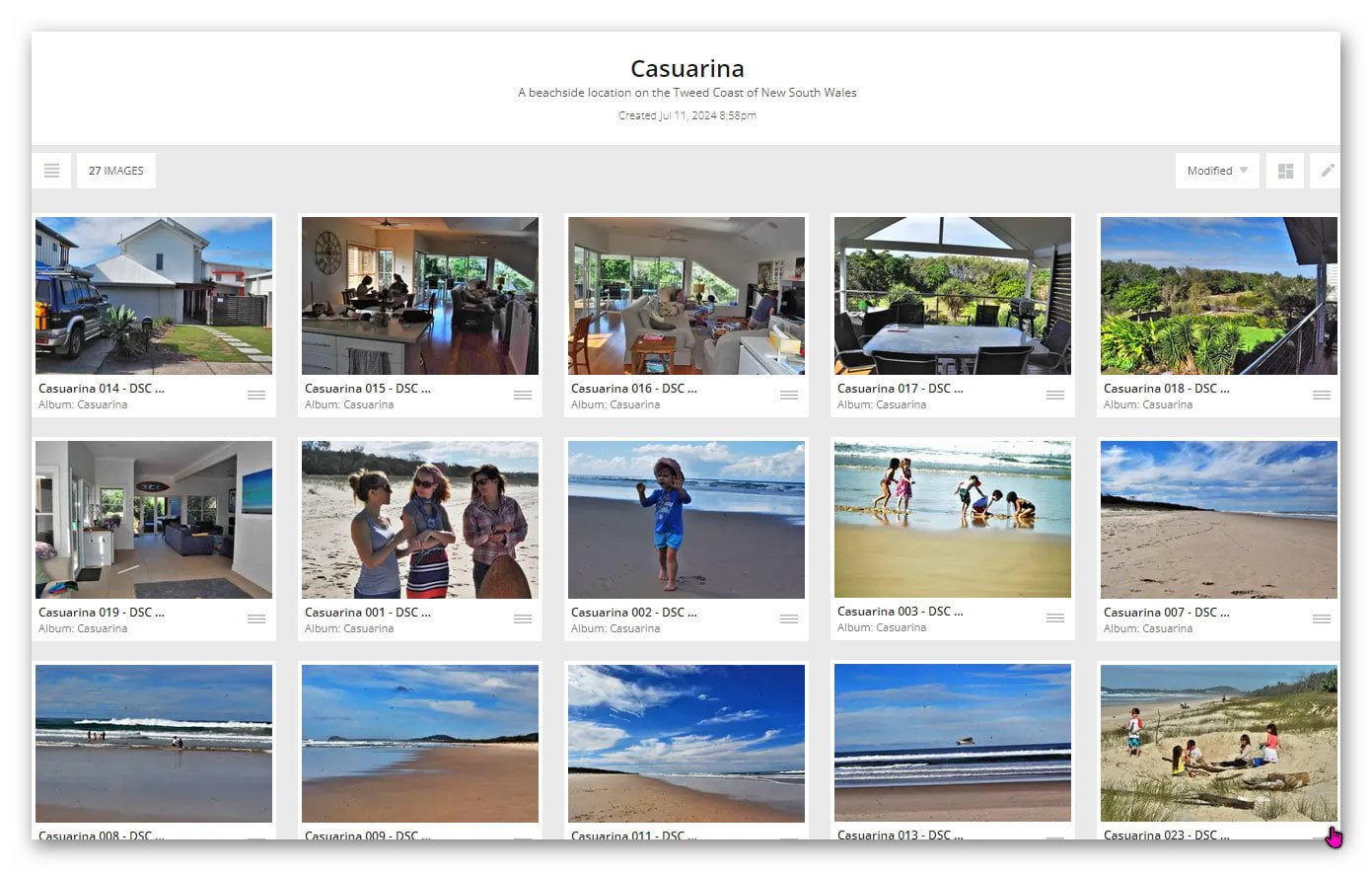
Task: Click the 'Casuarina 001 - DSC ...' title
Action: pyautogui.click(x=368, y=613)
